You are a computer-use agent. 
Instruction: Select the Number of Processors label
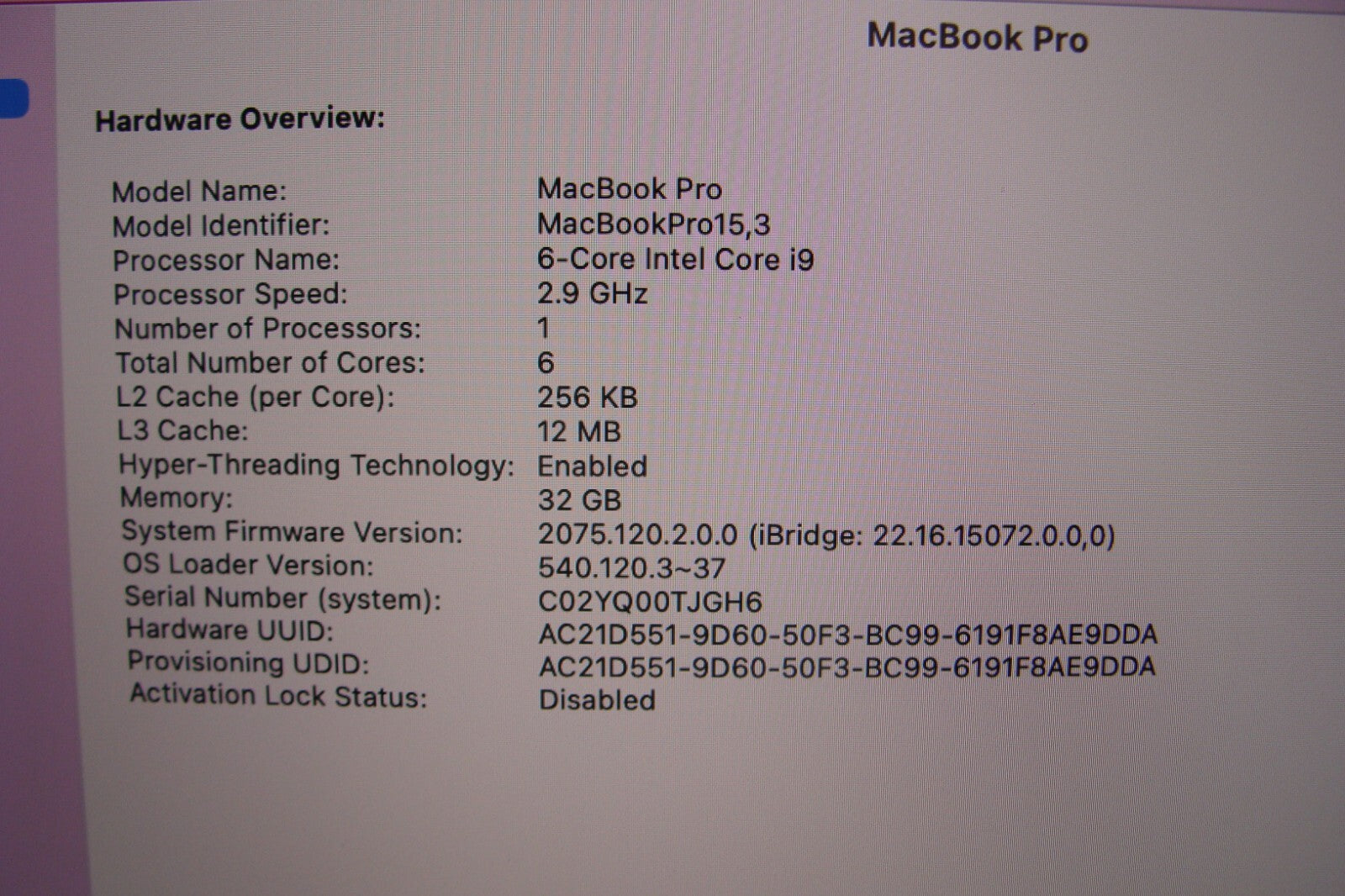(268, 329)
